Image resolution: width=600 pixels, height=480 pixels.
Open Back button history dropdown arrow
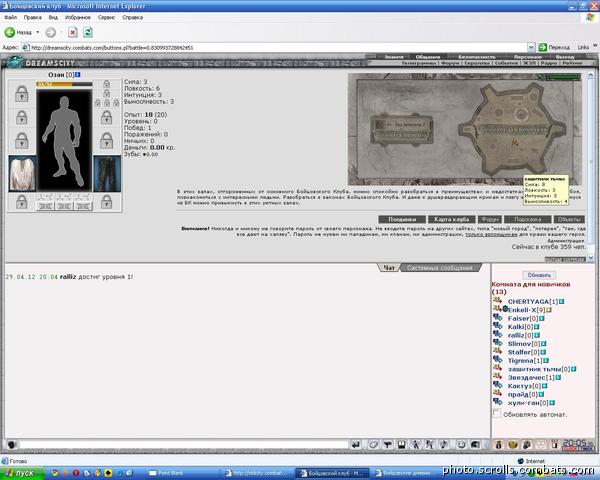[x=38, y=33]
